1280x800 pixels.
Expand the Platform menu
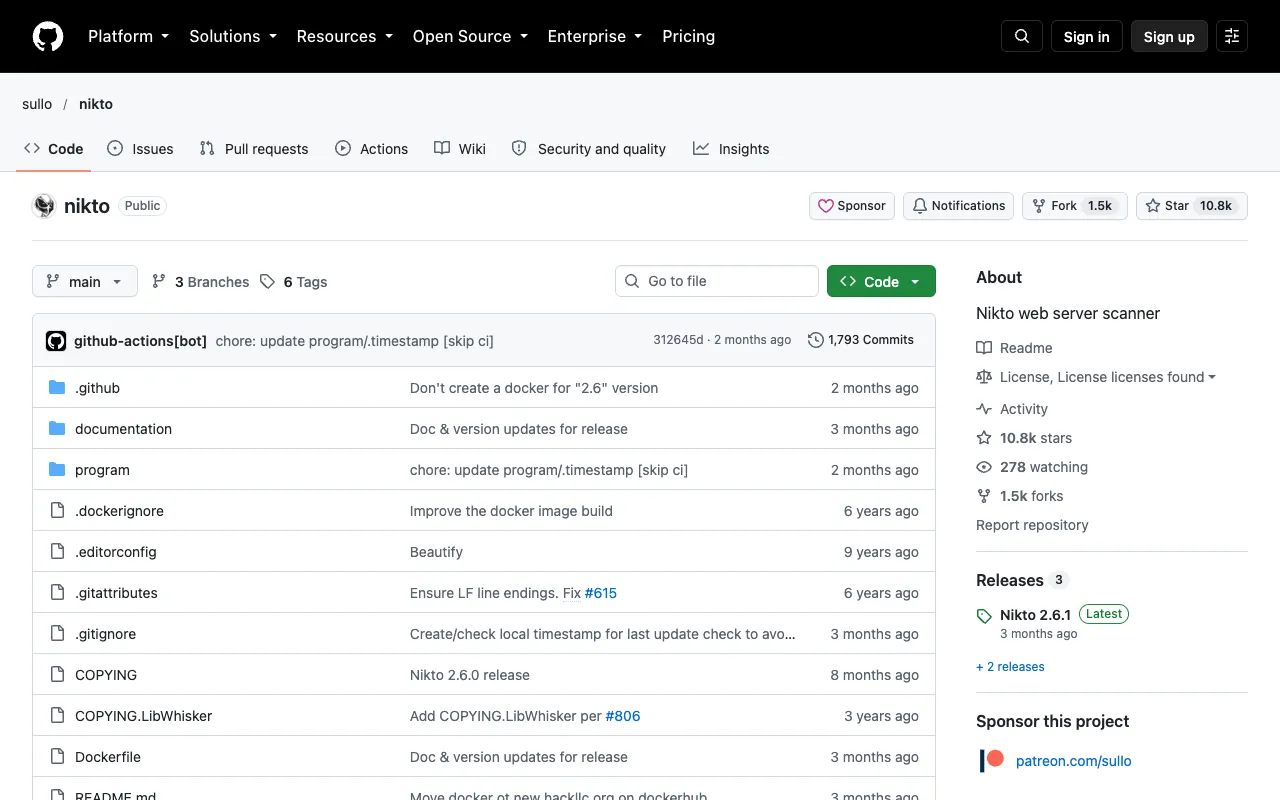tap(129, 36)
